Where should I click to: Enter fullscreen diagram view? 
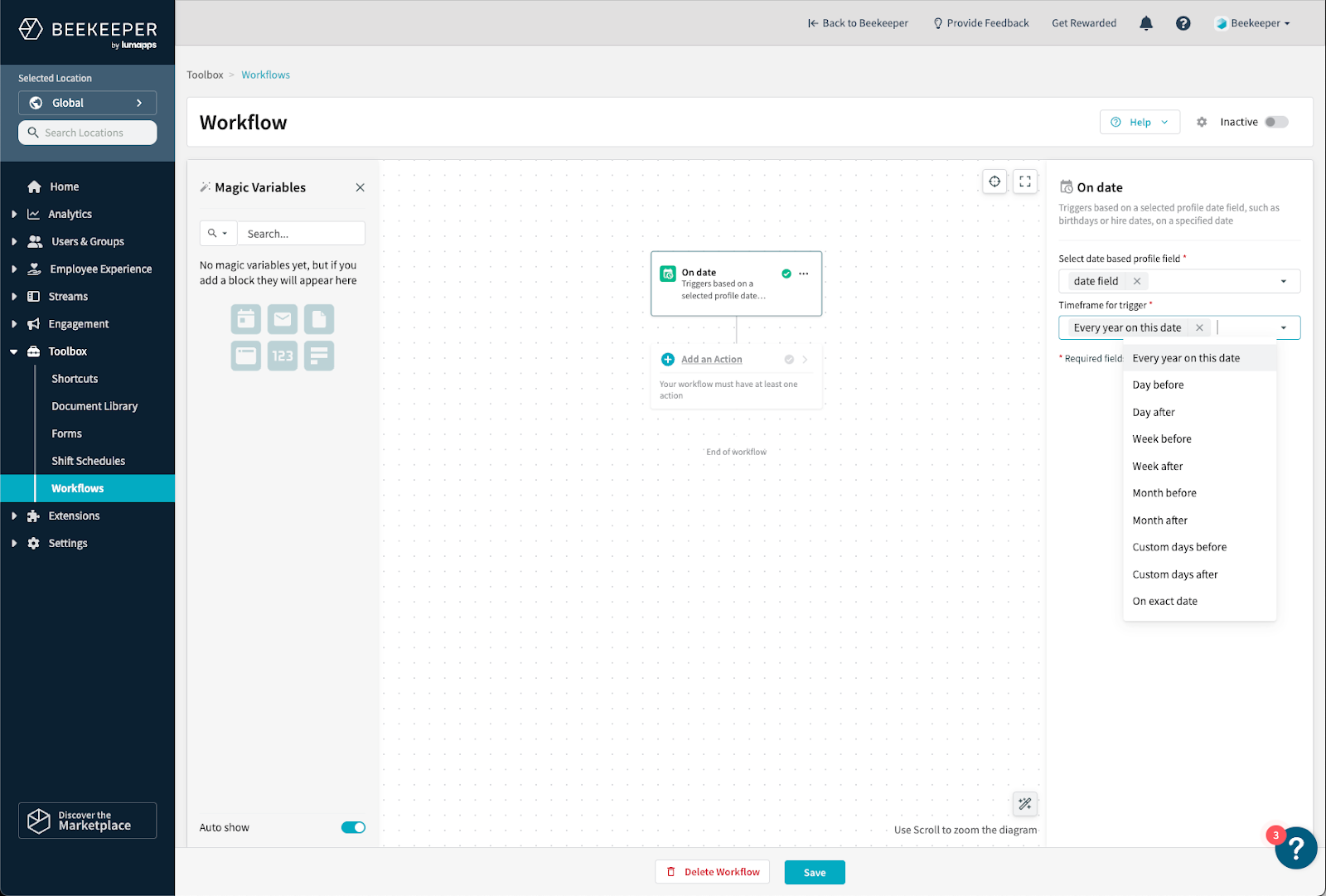pos(1025,182)
